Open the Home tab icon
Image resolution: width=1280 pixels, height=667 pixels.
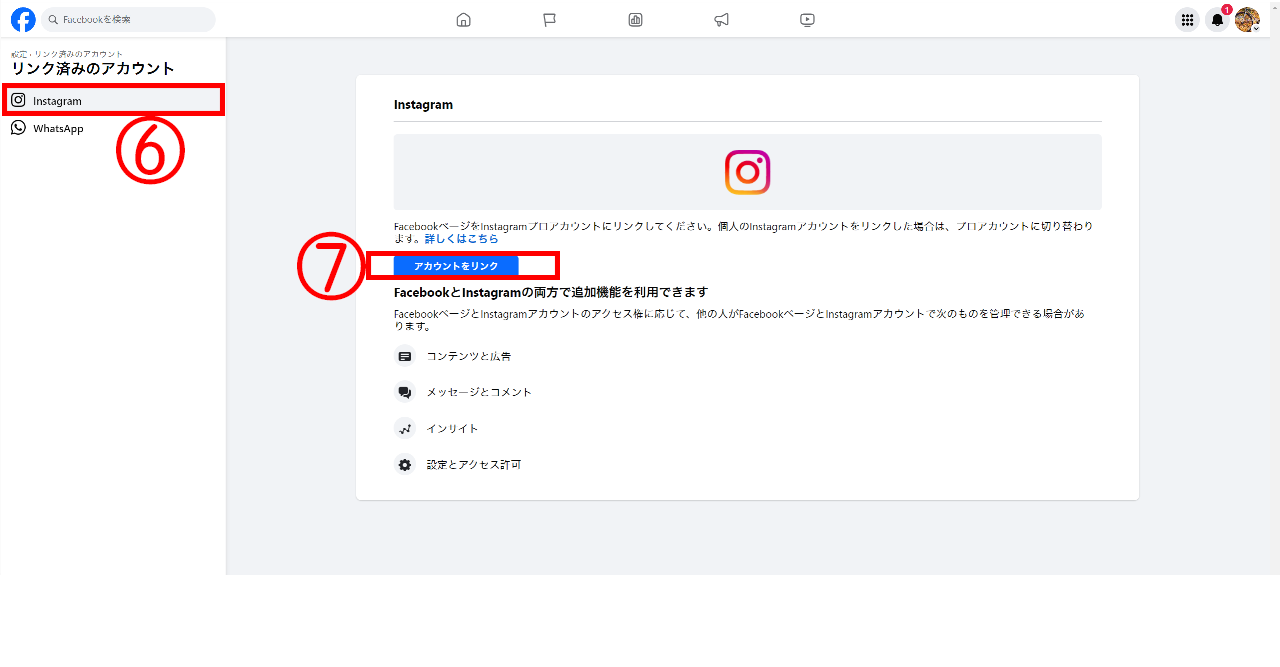463,19
